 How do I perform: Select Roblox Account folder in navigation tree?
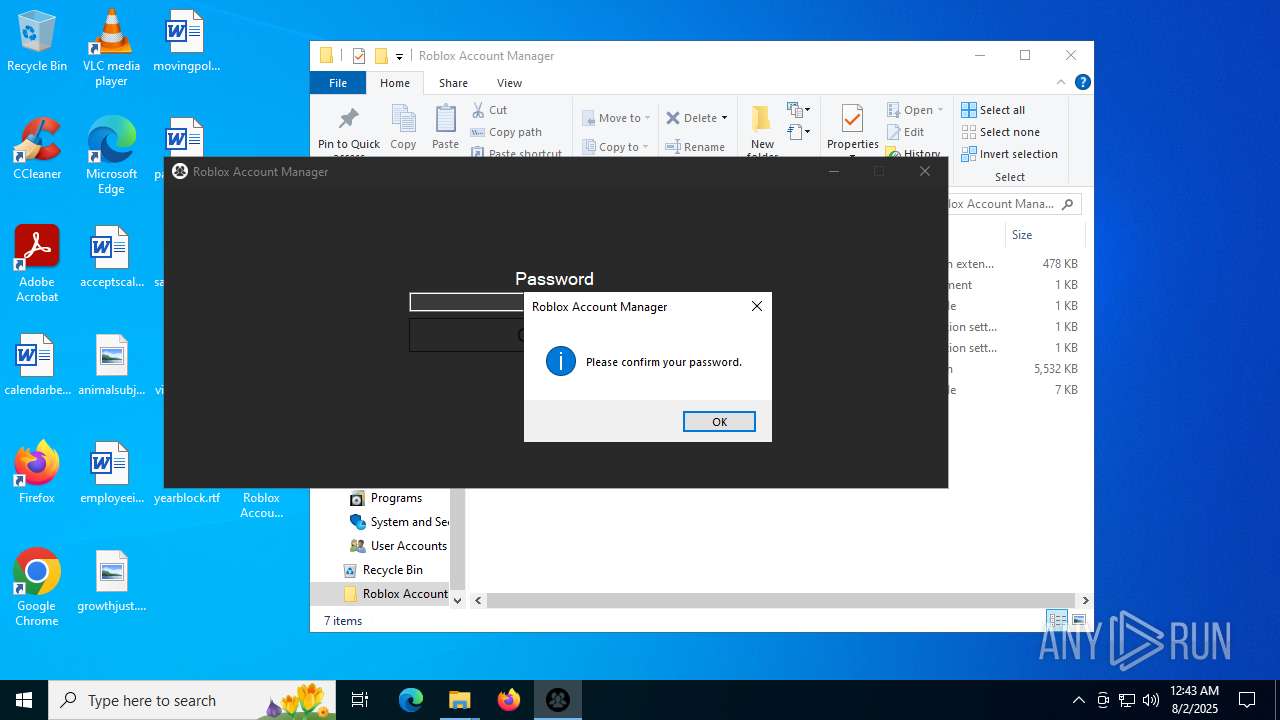point(395,594)
